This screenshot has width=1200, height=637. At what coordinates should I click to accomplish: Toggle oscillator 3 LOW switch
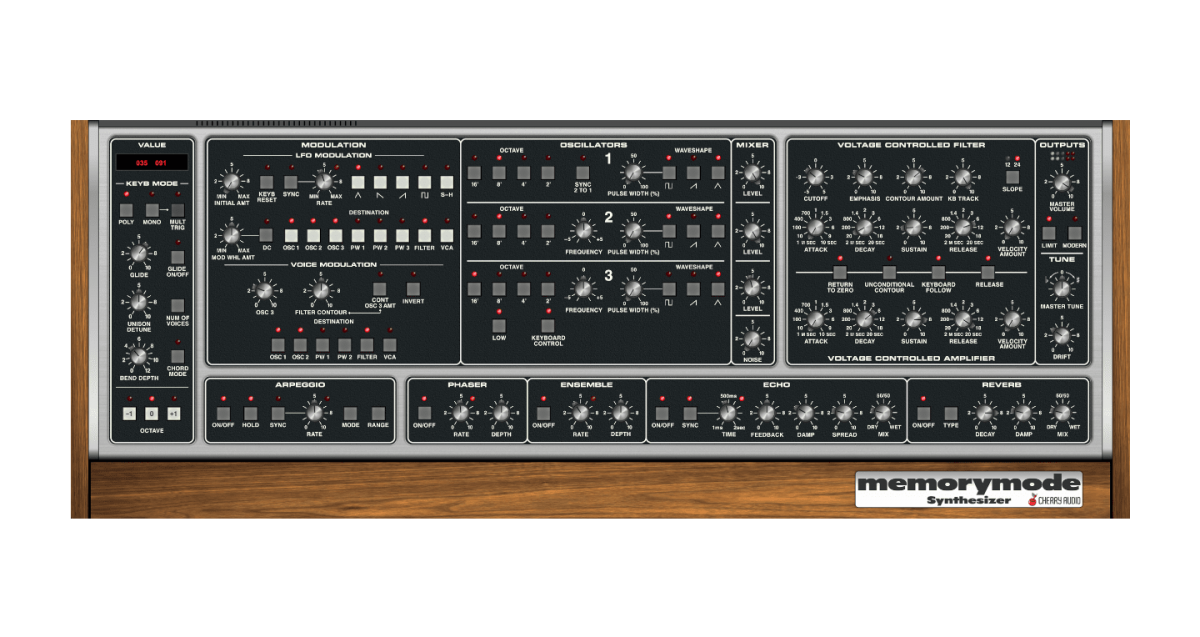point(499,325)
